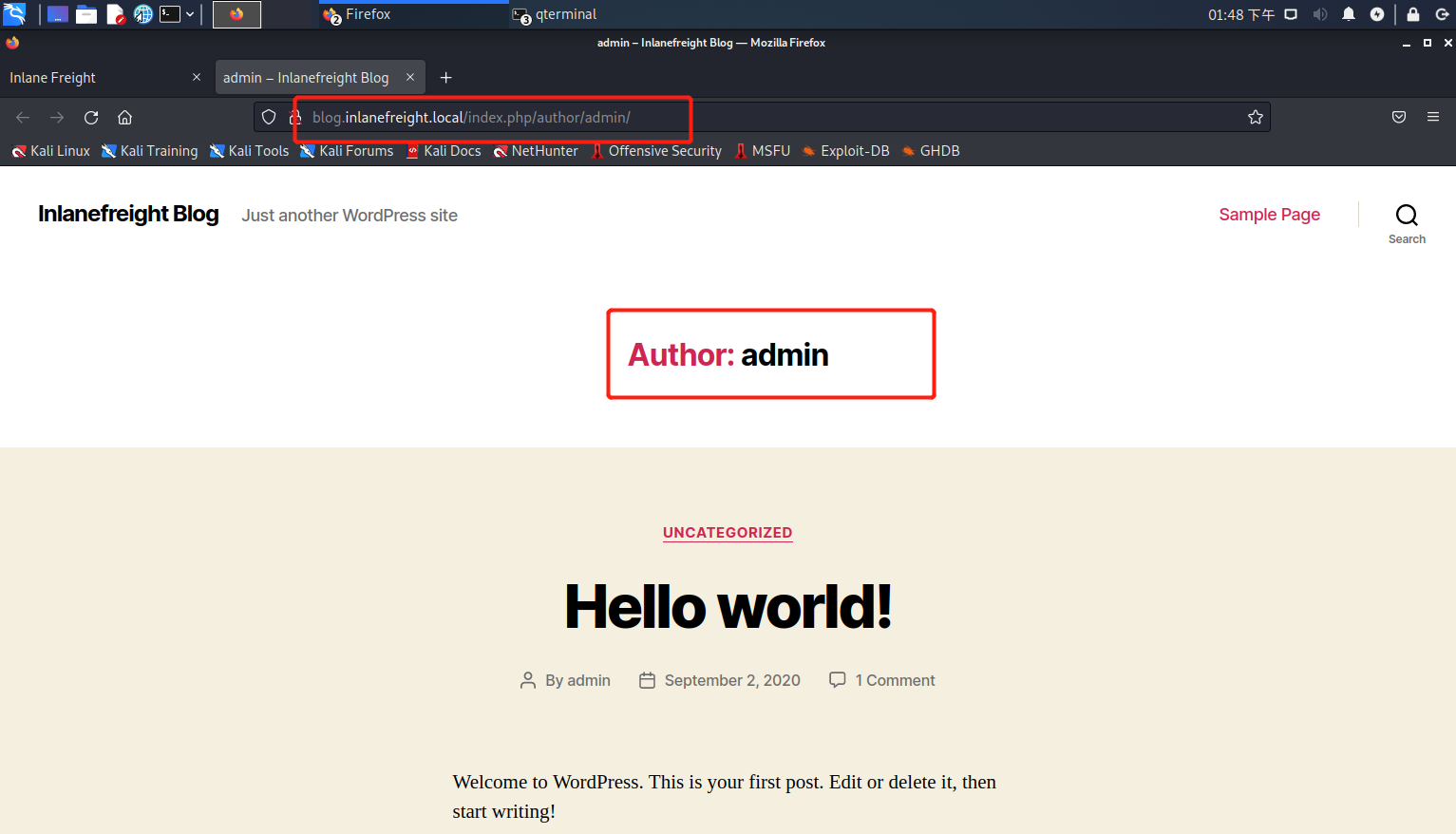Close the Inlane Freight tab
Screen dimensions: 1456x834
(197, 77)
